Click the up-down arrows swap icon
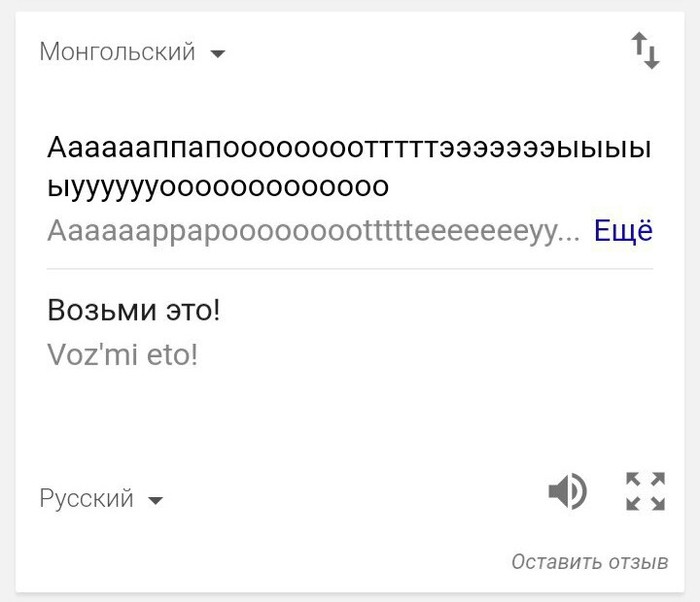Image resolution: width=700 pixels, height=602 pixels. coord(645,51)
